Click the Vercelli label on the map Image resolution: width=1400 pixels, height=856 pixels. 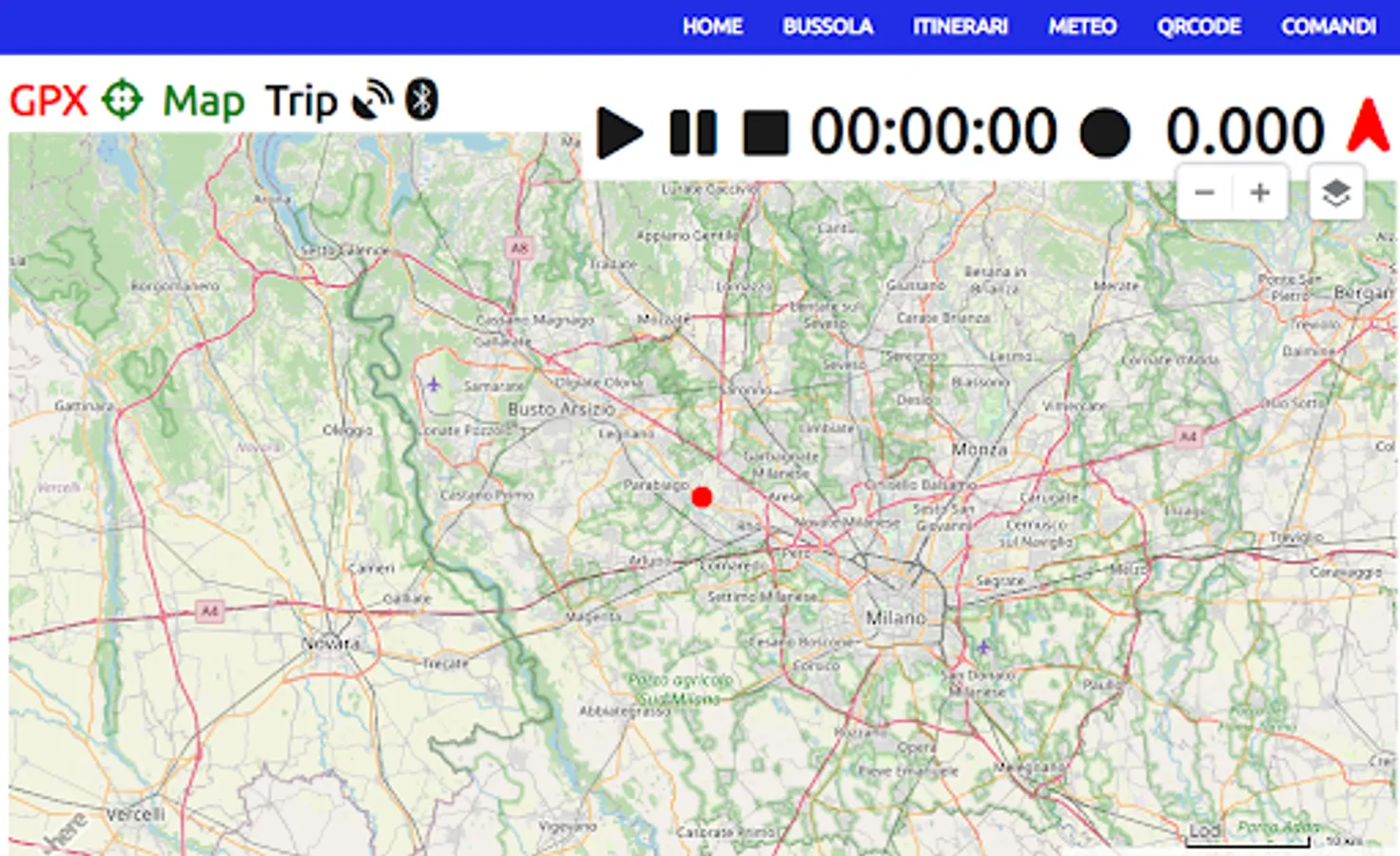tap(135, 814)
